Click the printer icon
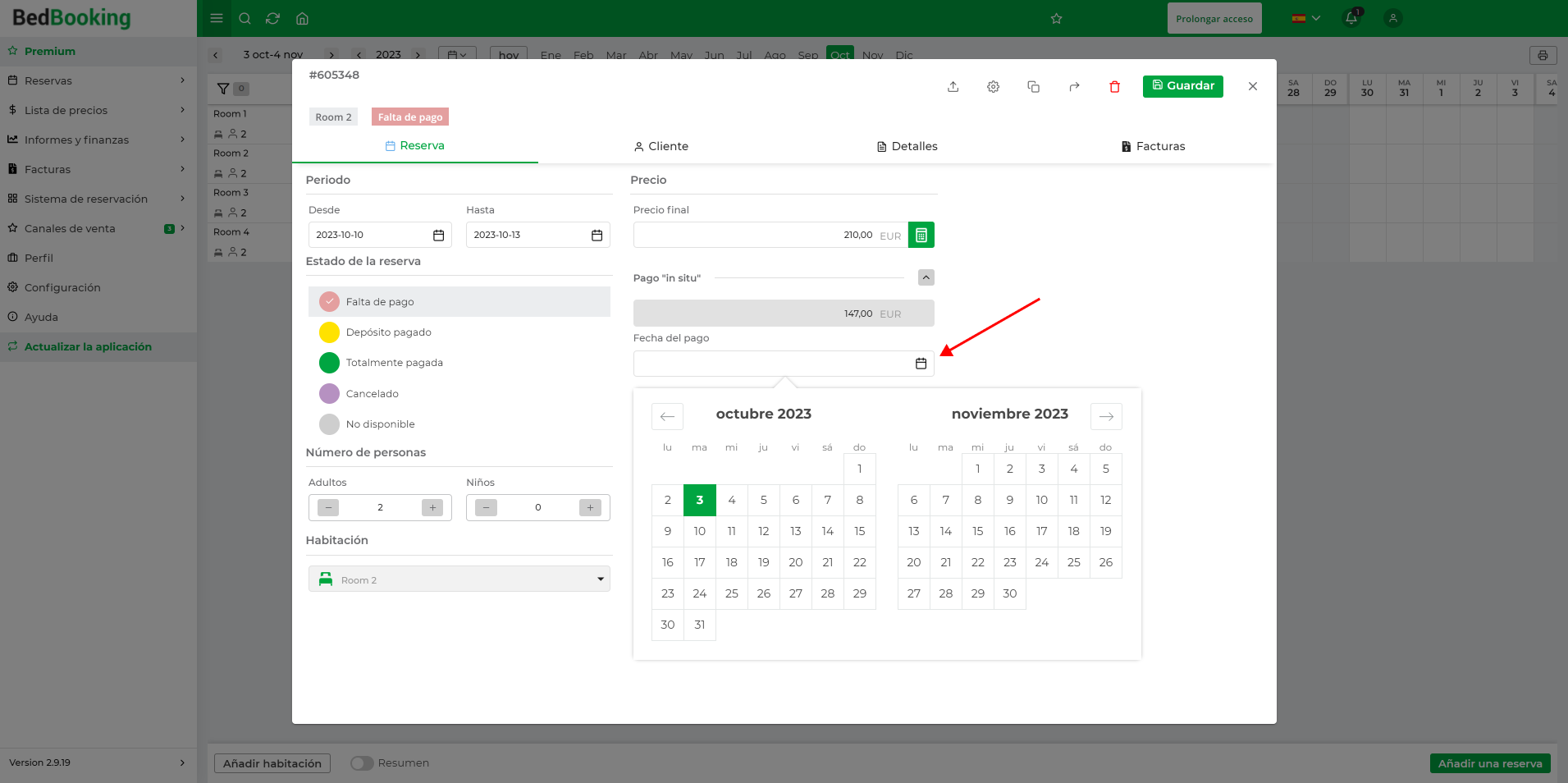Screen dimensions: 1568x783 (x=1543, y=55)
